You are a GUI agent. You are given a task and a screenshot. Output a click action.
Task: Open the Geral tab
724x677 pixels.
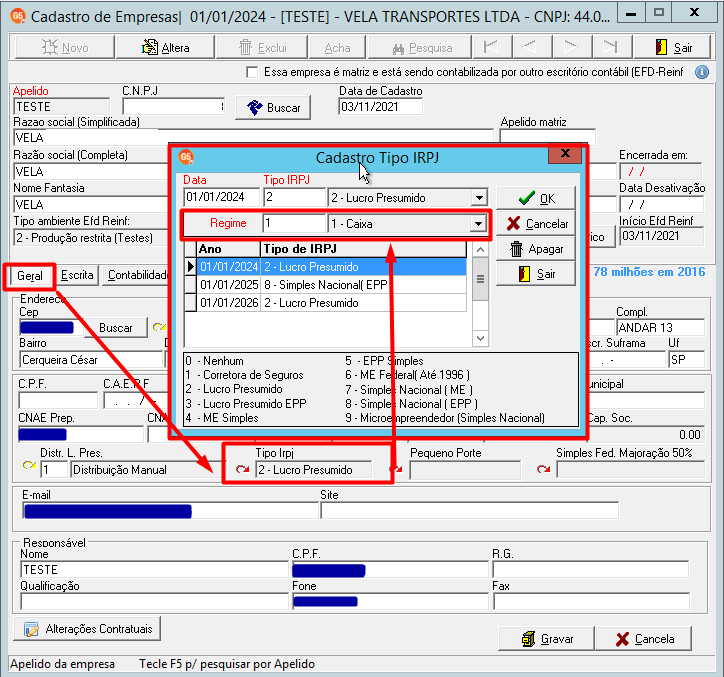tap(30, 276)
